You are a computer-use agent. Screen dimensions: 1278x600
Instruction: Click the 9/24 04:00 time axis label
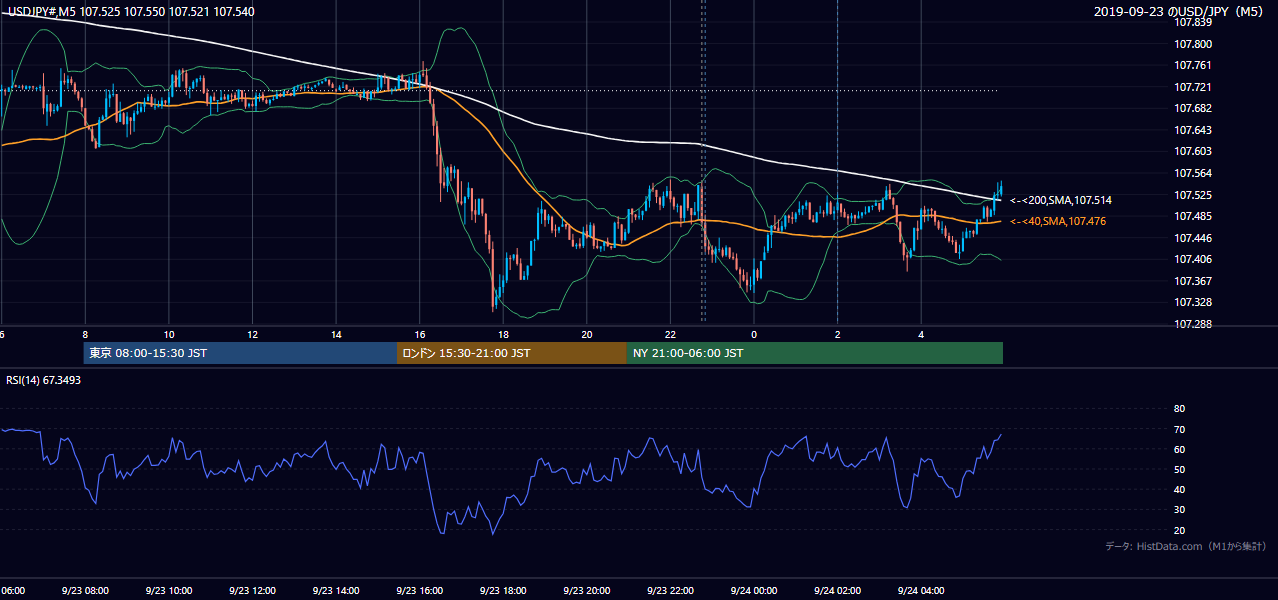921,591
